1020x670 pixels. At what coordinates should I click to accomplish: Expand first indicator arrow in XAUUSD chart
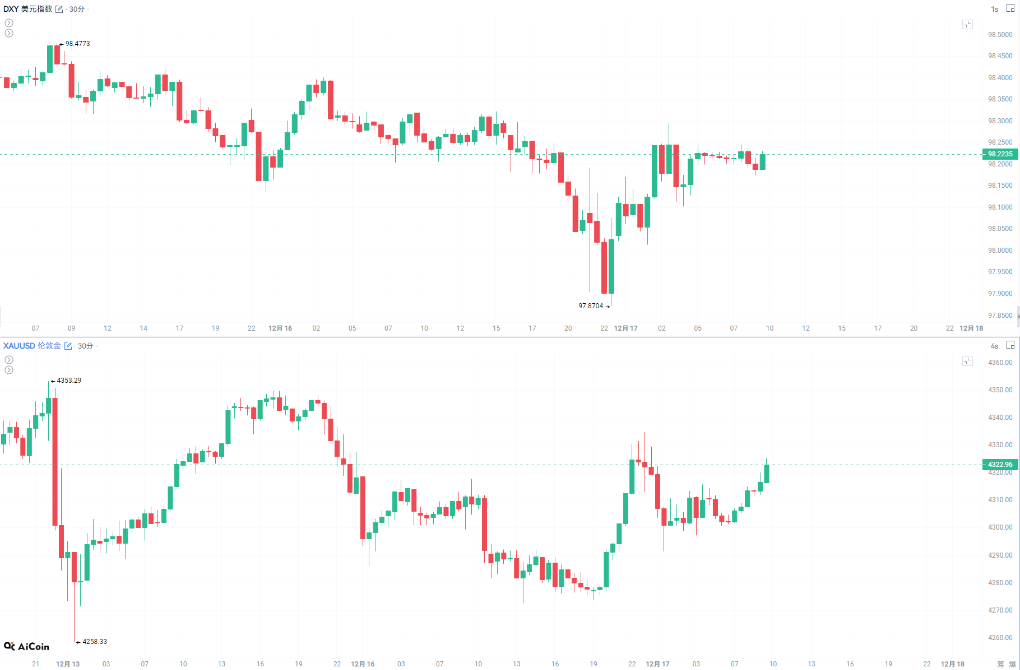(x=9, y=359)
